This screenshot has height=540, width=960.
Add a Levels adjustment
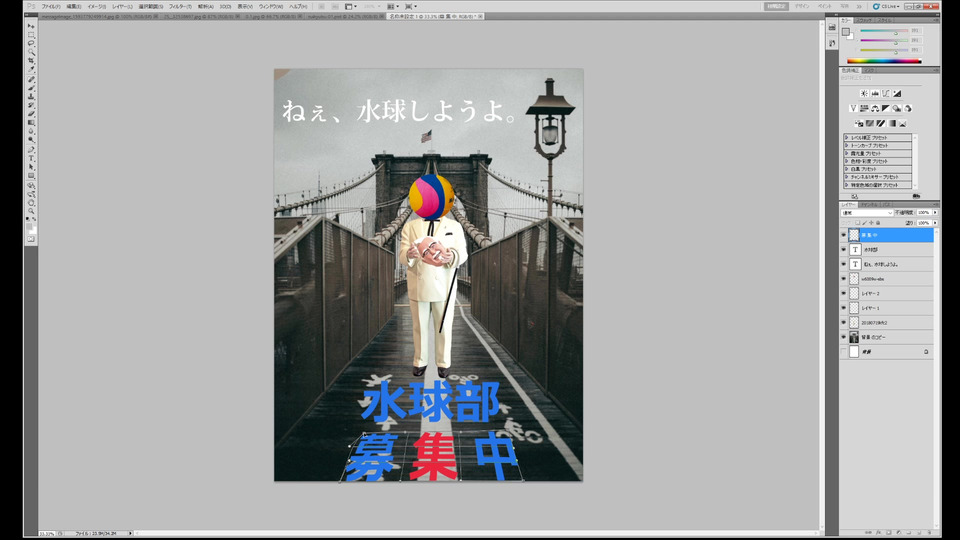click(x=875, y=94)
